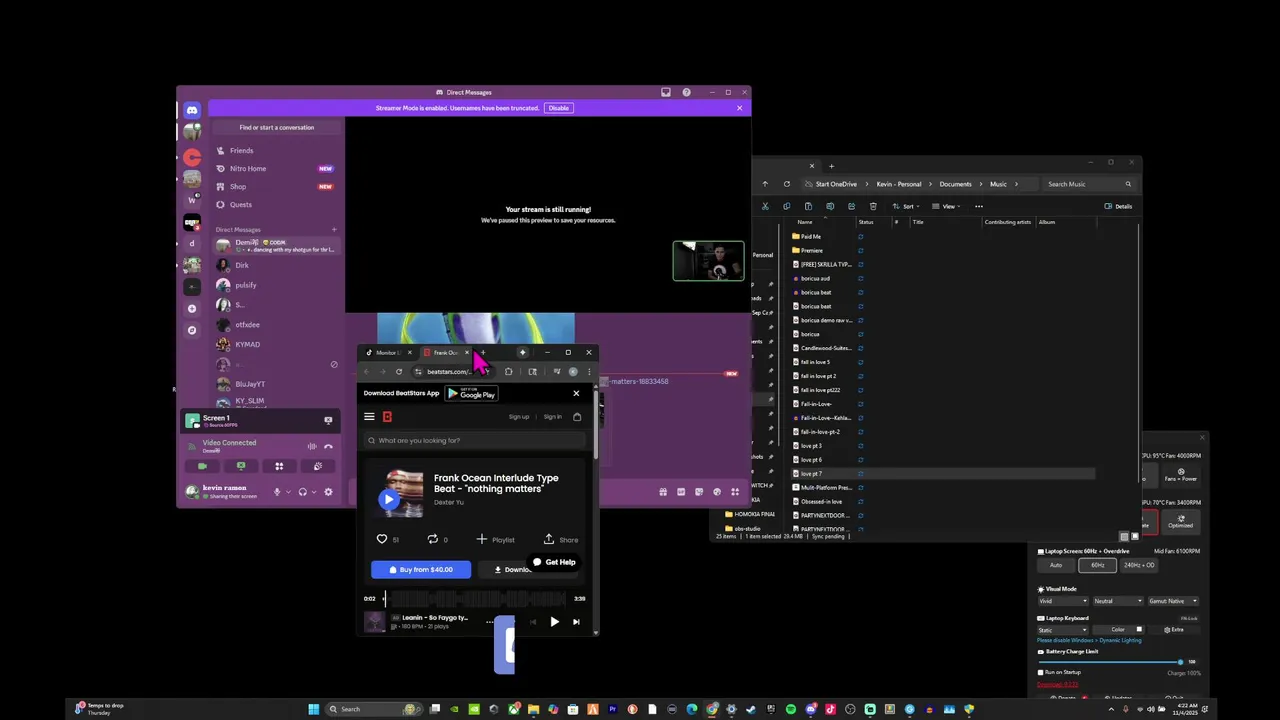Open BeatStars hamburger menu
The image size is (1280, 720).
(369, 417)
